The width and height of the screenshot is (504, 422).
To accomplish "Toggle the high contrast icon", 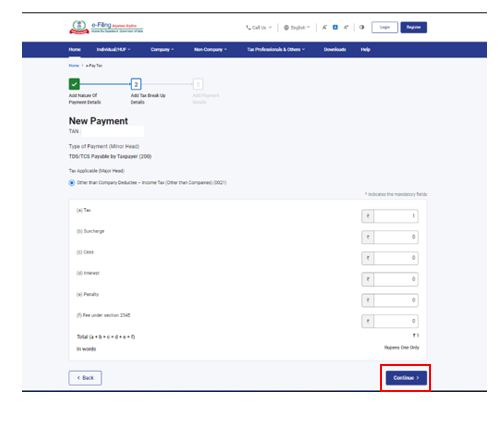I will [x=362, y=27].
